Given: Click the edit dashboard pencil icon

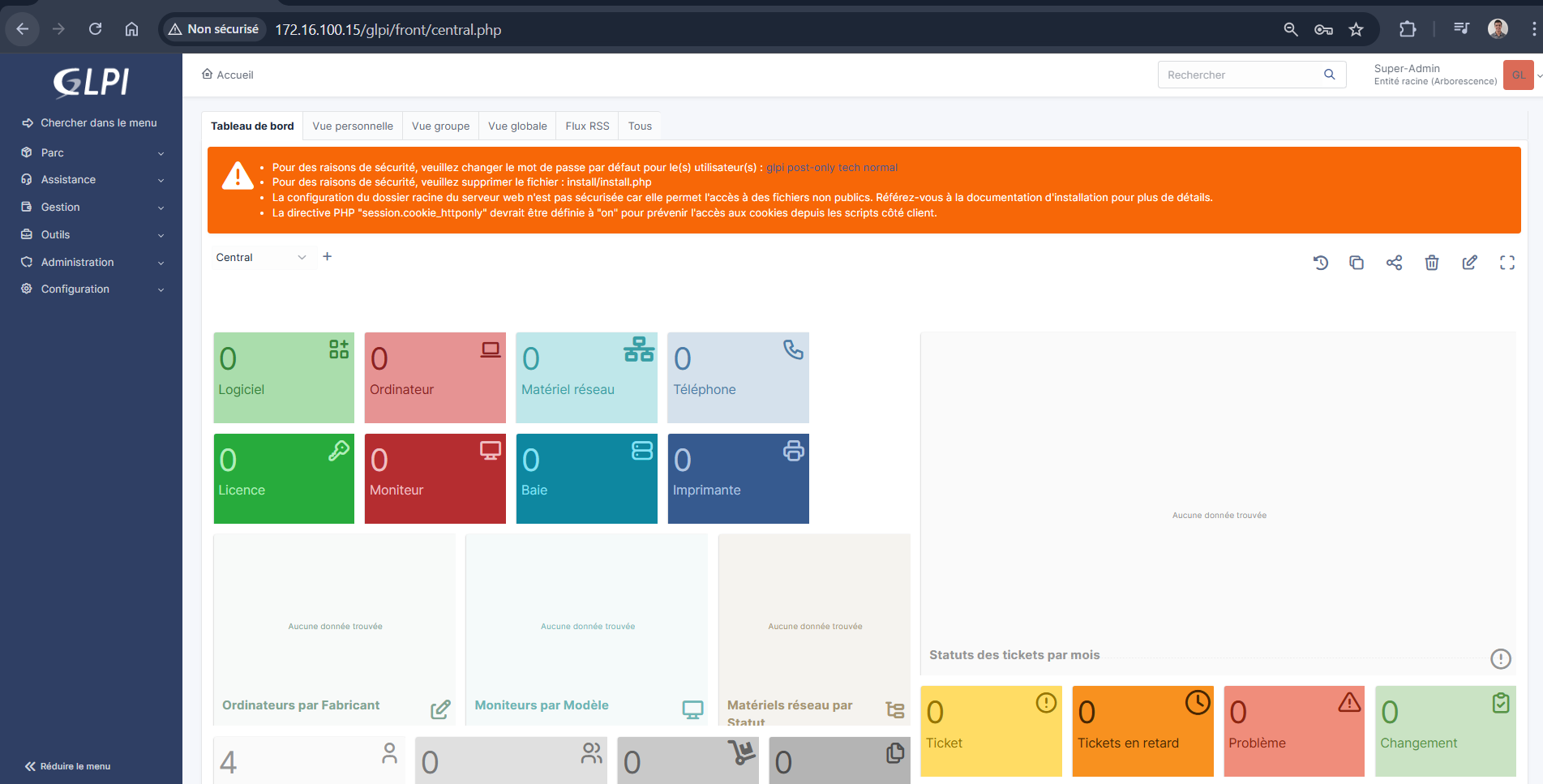Looking at the screenshot, I should [x=1469, y=263].
